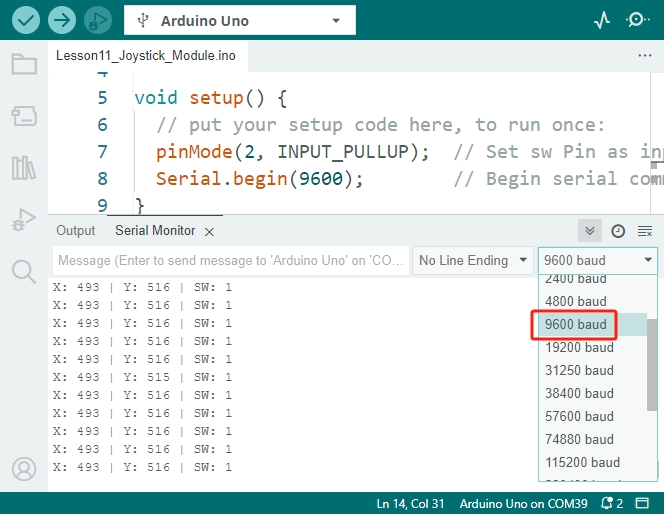Image resolution: width=664 pixels, height=514 pixels.
Task: Open the Boards Manager sidebar icon
Action: (24, 116)
